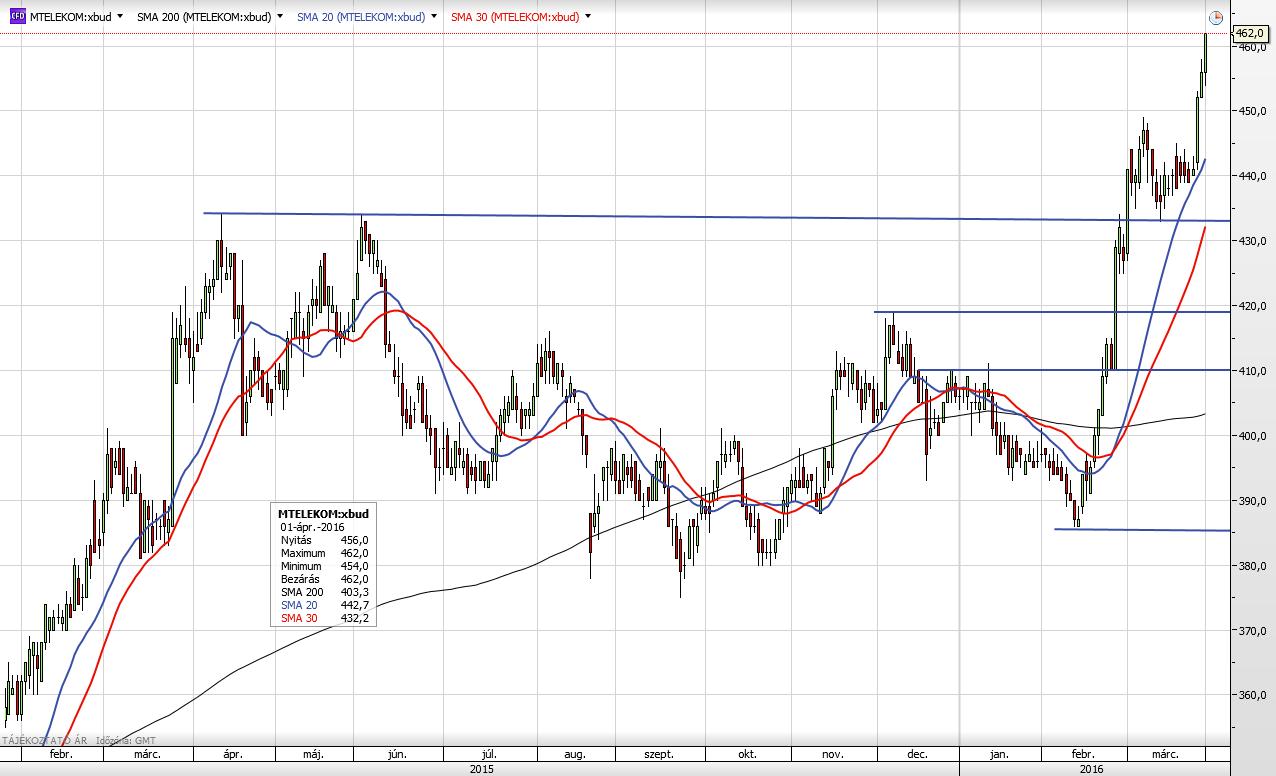Click the 400,0 price axis label
The width and height of the screenshot is (1276, 776).
point(1254,436)
